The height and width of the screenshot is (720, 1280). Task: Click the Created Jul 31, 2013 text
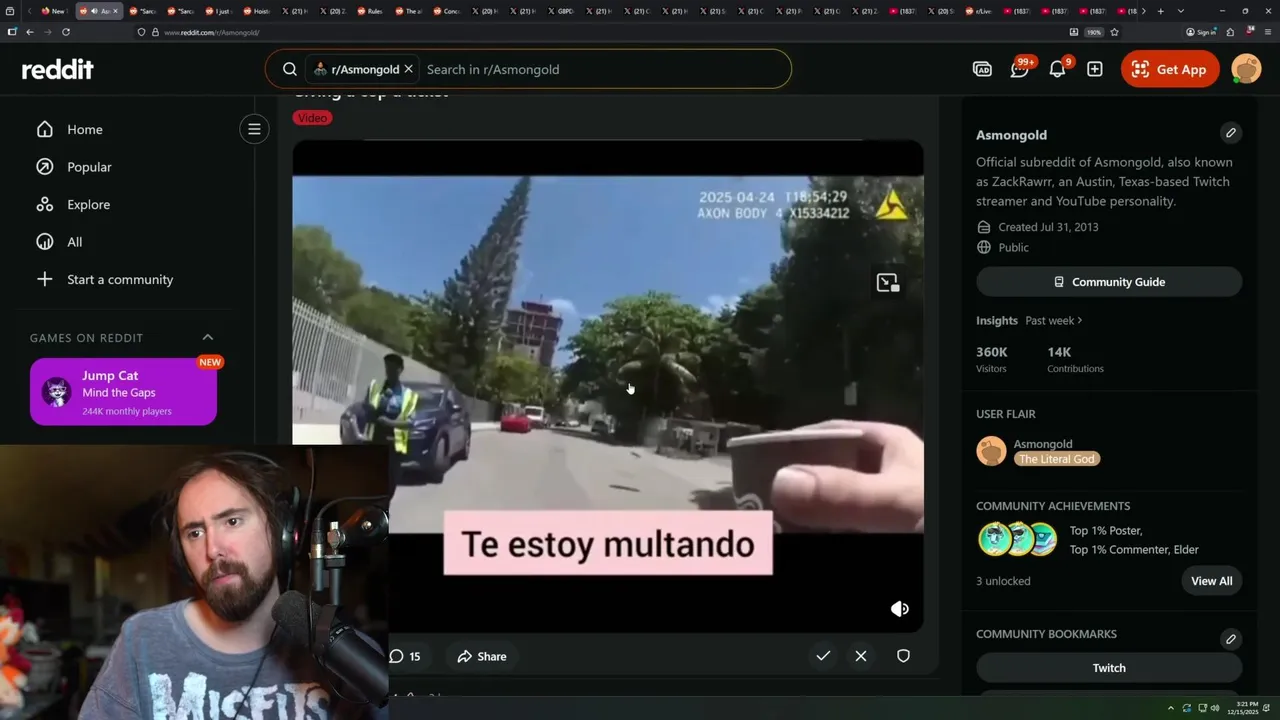coord(1048,227)
